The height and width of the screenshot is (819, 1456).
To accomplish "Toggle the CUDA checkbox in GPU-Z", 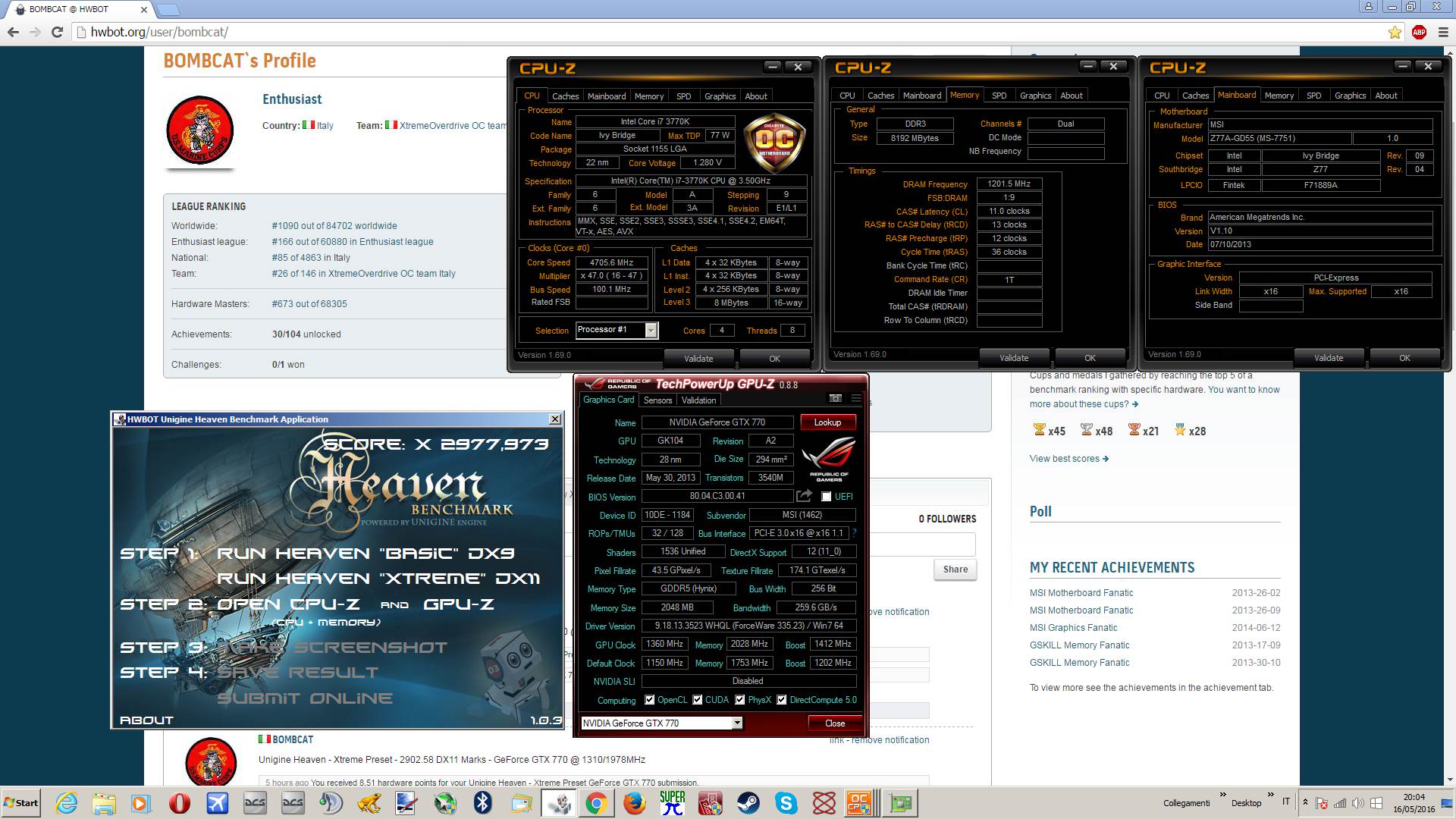I will 697,700.
